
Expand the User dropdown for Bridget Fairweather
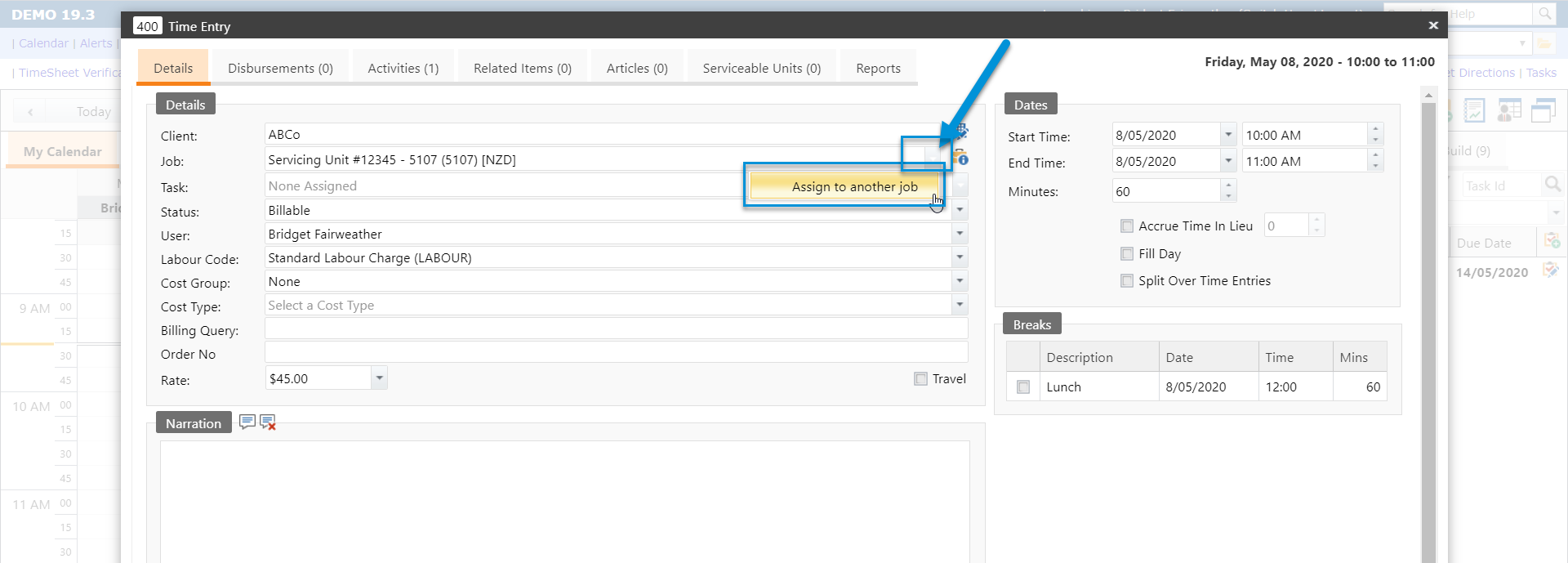[x=960, y=234]
